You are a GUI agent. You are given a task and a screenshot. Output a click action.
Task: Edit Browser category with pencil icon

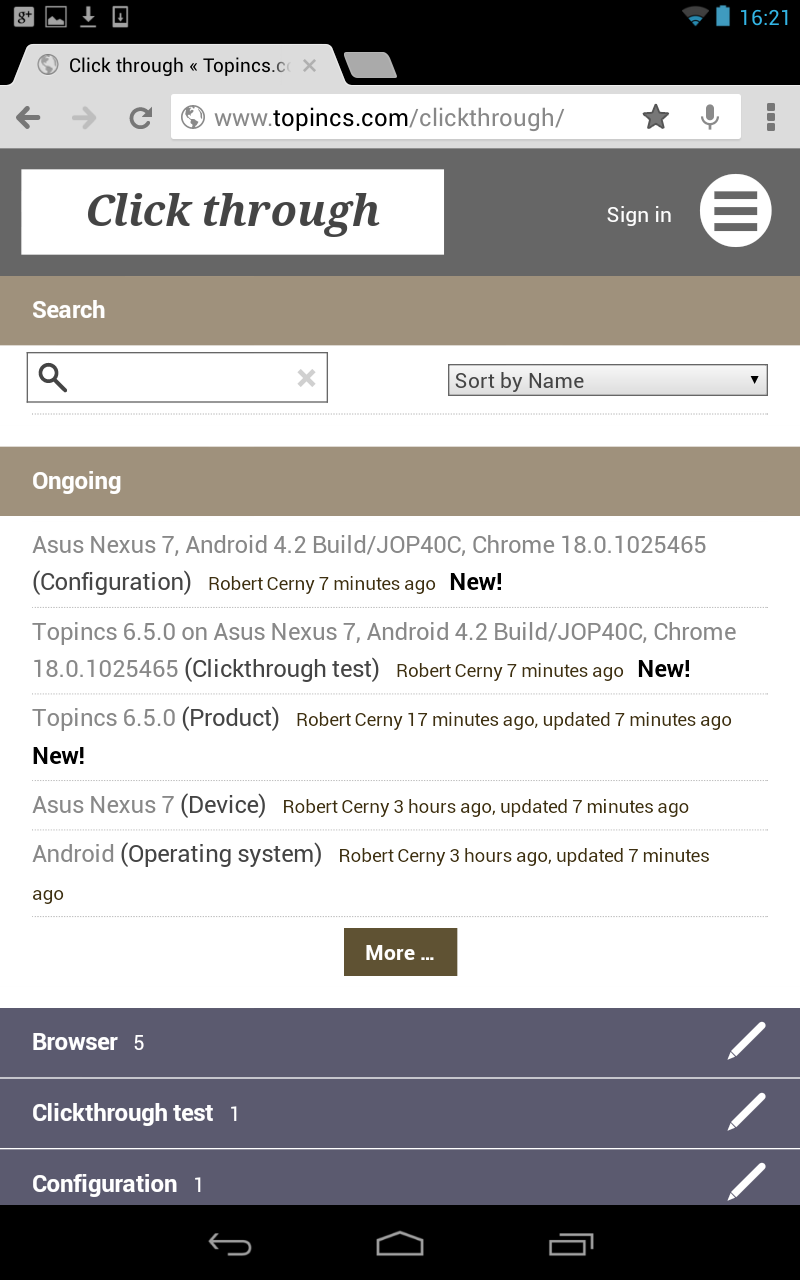746,1042
